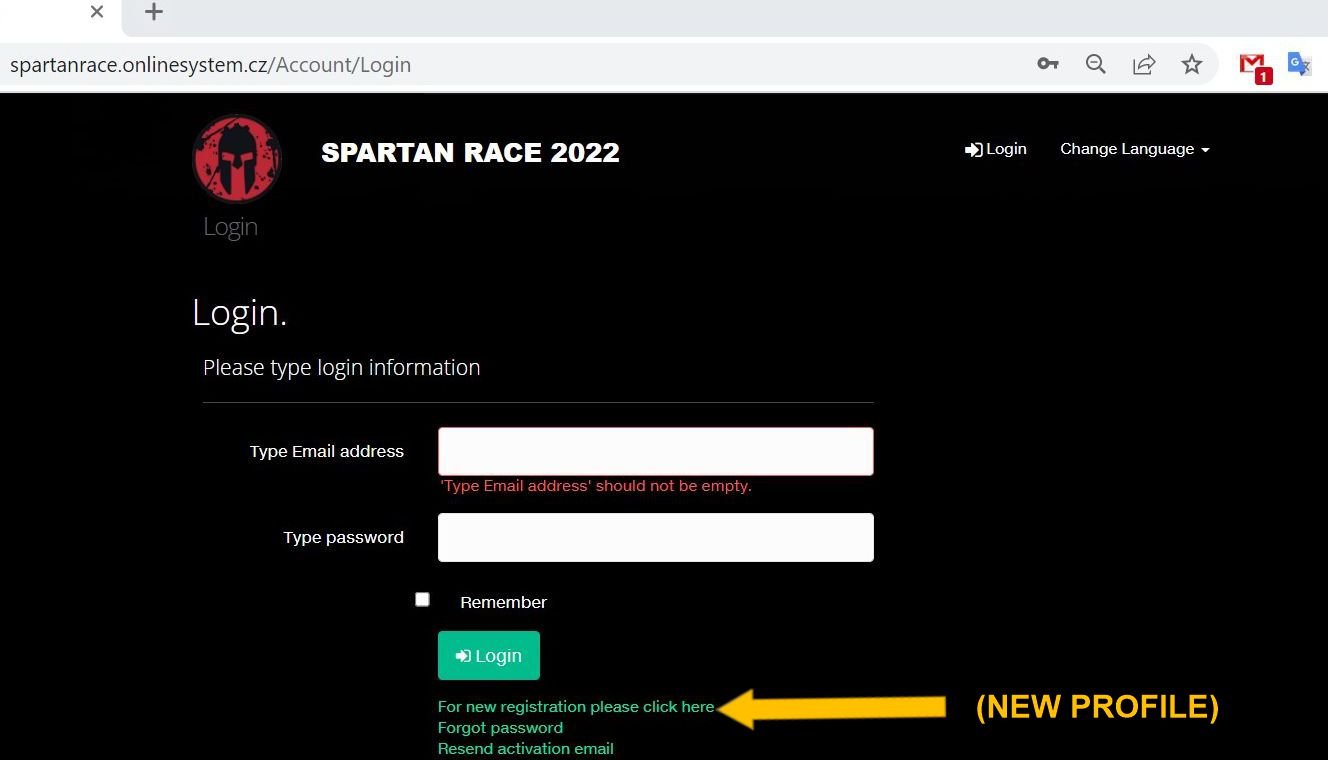Close the current browser tab
Screen dimensions: 1328x760
pyautogui.click(x=97, y=12)
